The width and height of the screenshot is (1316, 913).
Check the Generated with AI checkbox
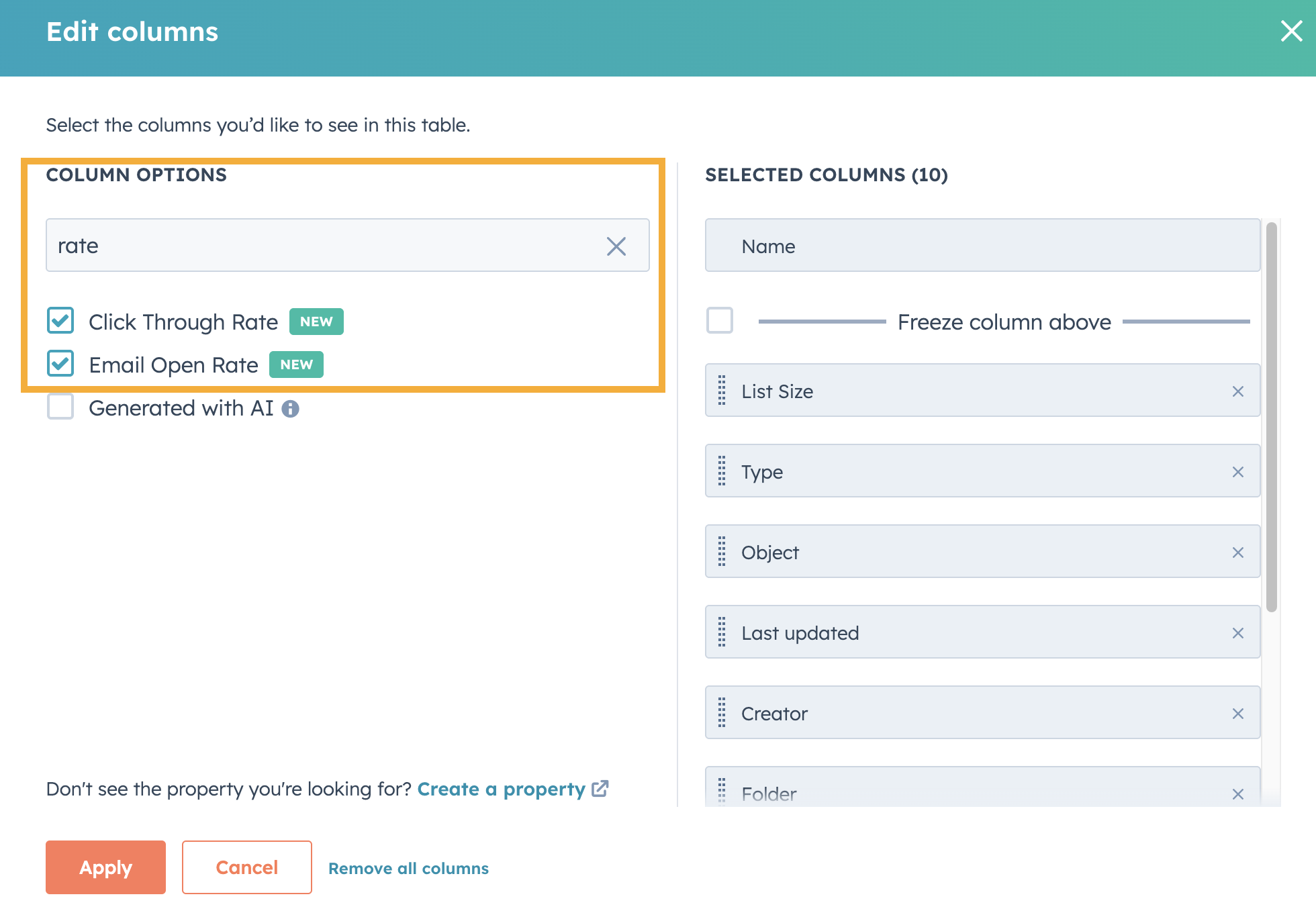click(x=60, y=407)
